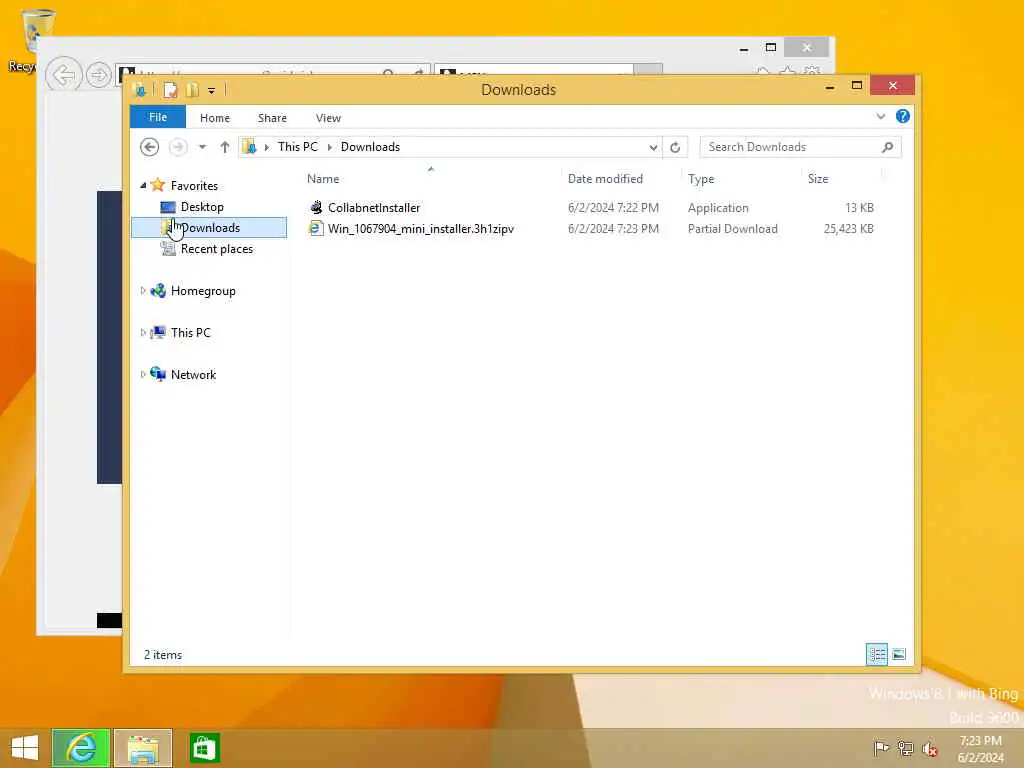1024x768 pixels.
Task: Open the File ribbon tab
Action: click(157, 118)
